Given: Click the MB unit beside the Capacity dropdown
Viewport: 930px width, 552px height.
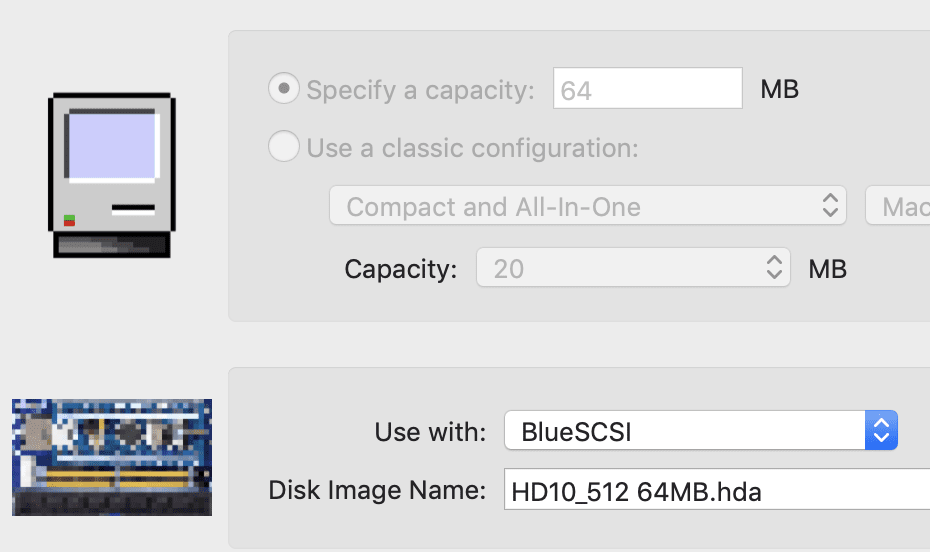Looking at the screenshot, I should tap(827, 268).
